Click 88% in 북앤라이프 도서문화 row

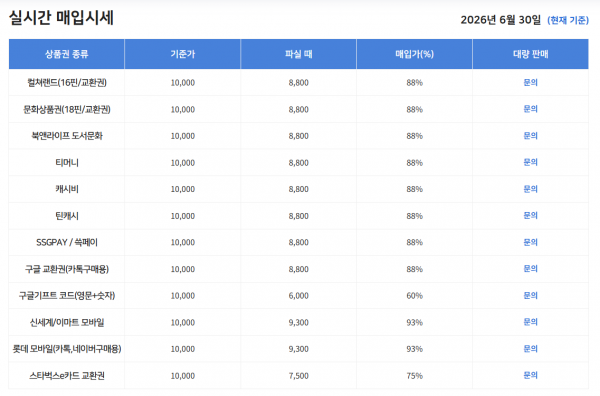click(x=414, y=136)
